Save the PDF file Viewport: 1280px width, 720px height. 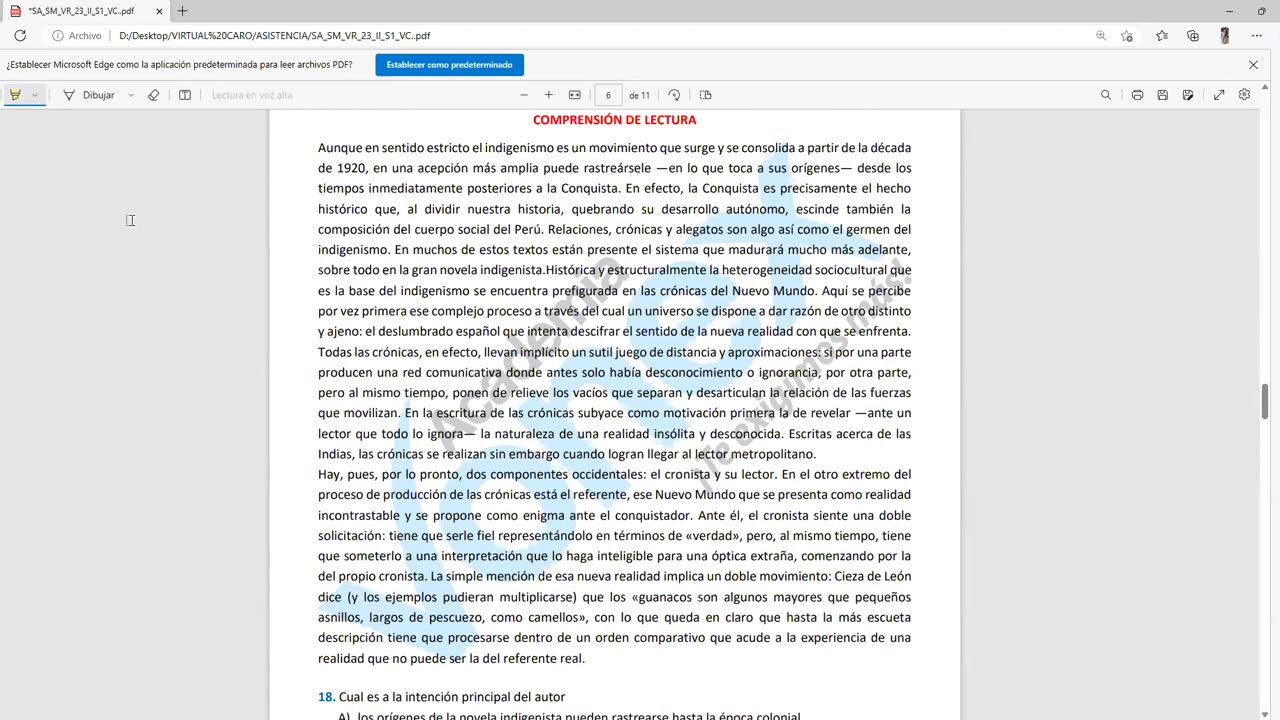pos(1163,95)
